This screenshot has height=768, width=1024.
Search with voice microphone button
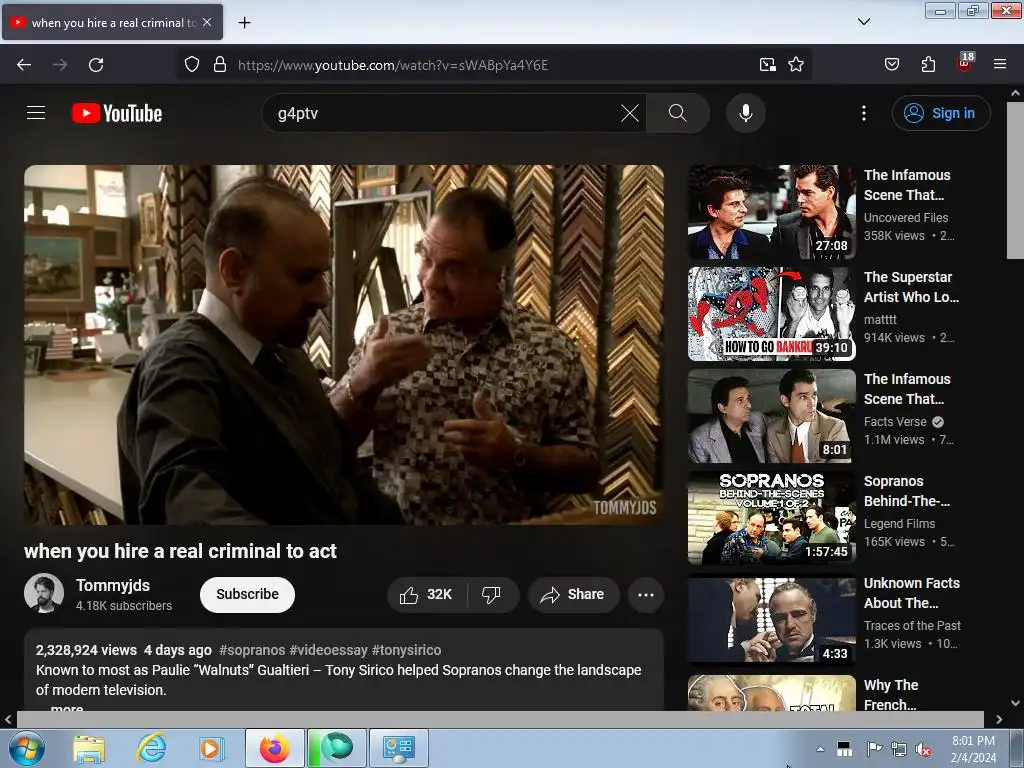click(x=746, y=113)
